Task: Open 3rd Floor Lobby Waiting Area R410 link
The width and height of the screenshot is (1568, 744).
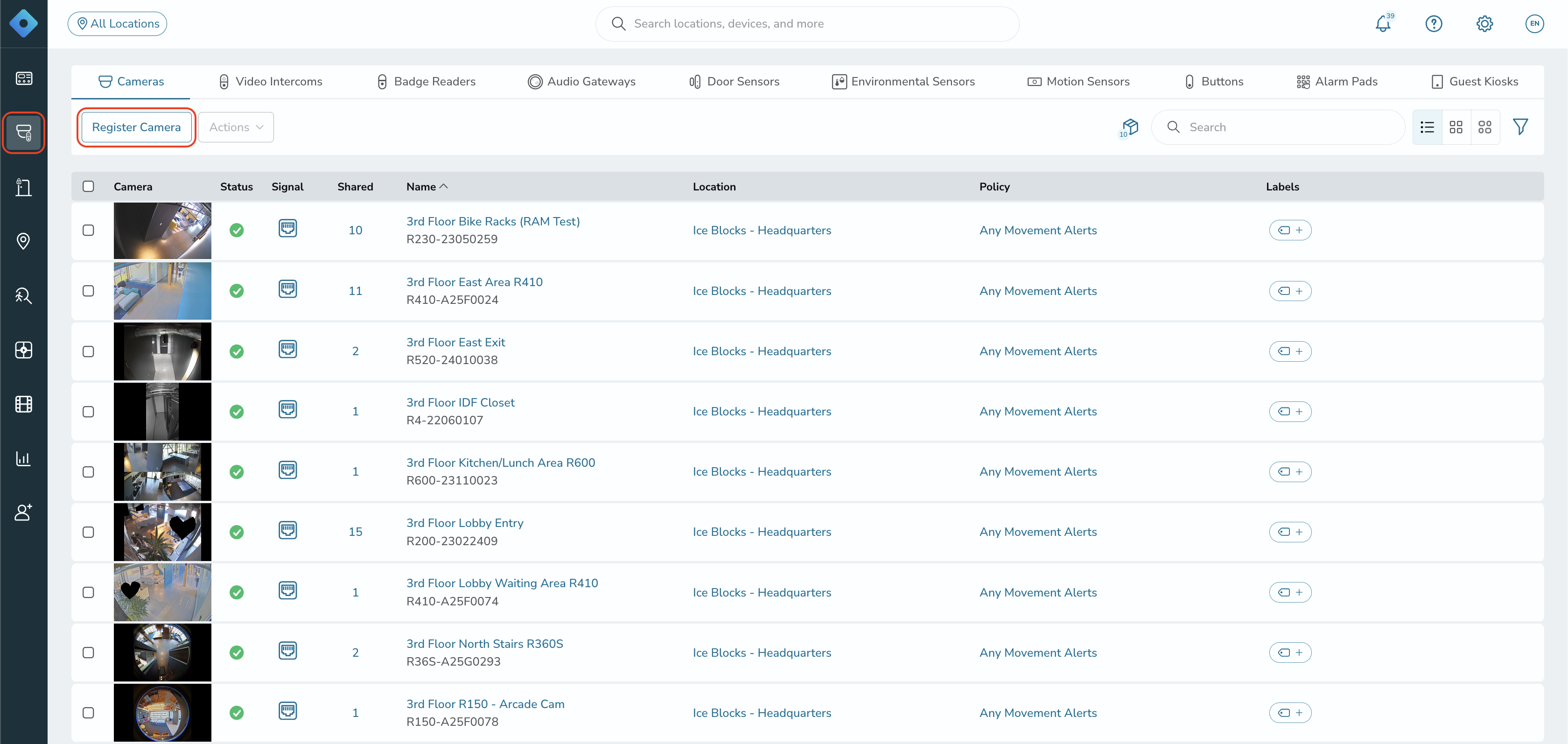Action: point(502,583)
